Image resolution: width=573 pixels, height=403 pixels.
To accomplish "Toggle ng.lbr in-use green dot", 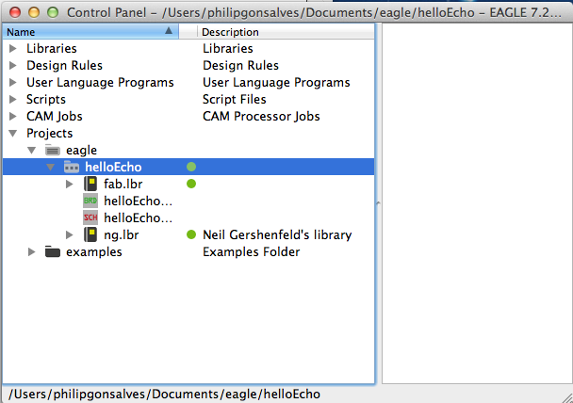I will [191, 235].
